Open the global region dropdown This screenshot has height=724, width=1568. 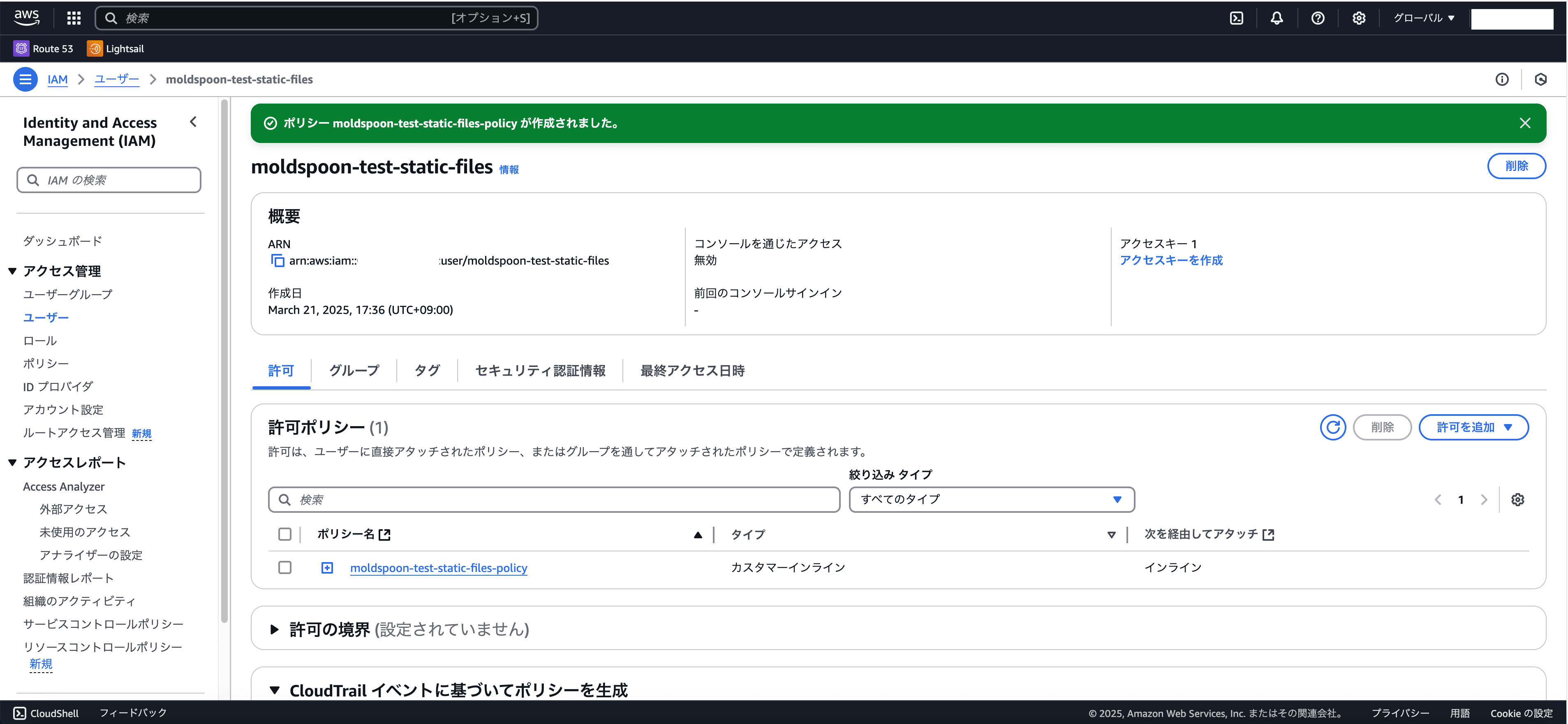(x=1424, y=18)
